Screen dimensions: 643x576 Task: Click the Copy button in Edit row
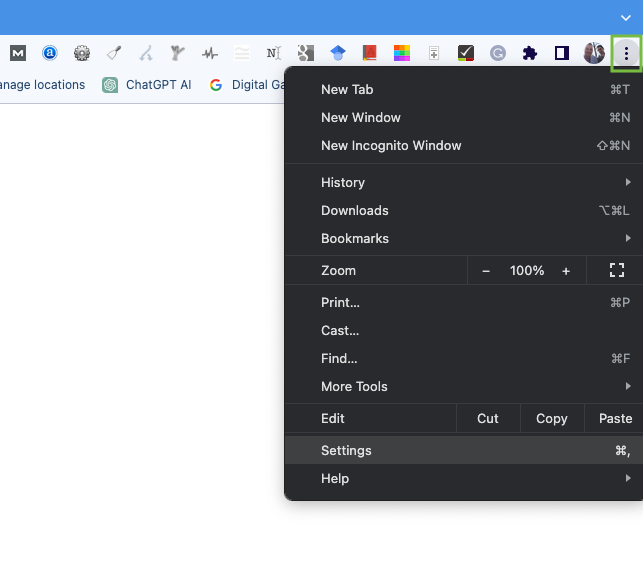pos(551,418)
